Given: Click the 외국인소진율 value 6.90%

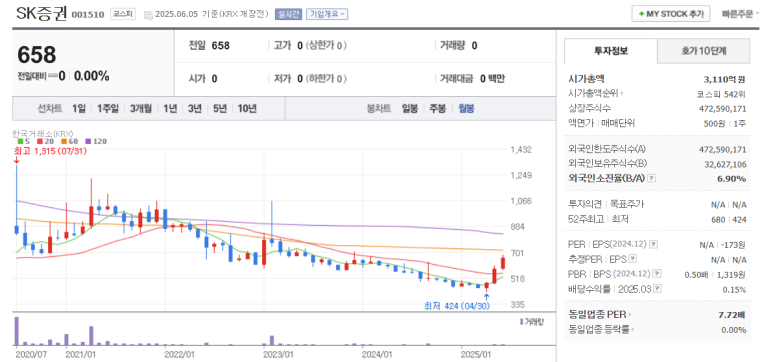Looking at the screenshot, I should 732,179.
